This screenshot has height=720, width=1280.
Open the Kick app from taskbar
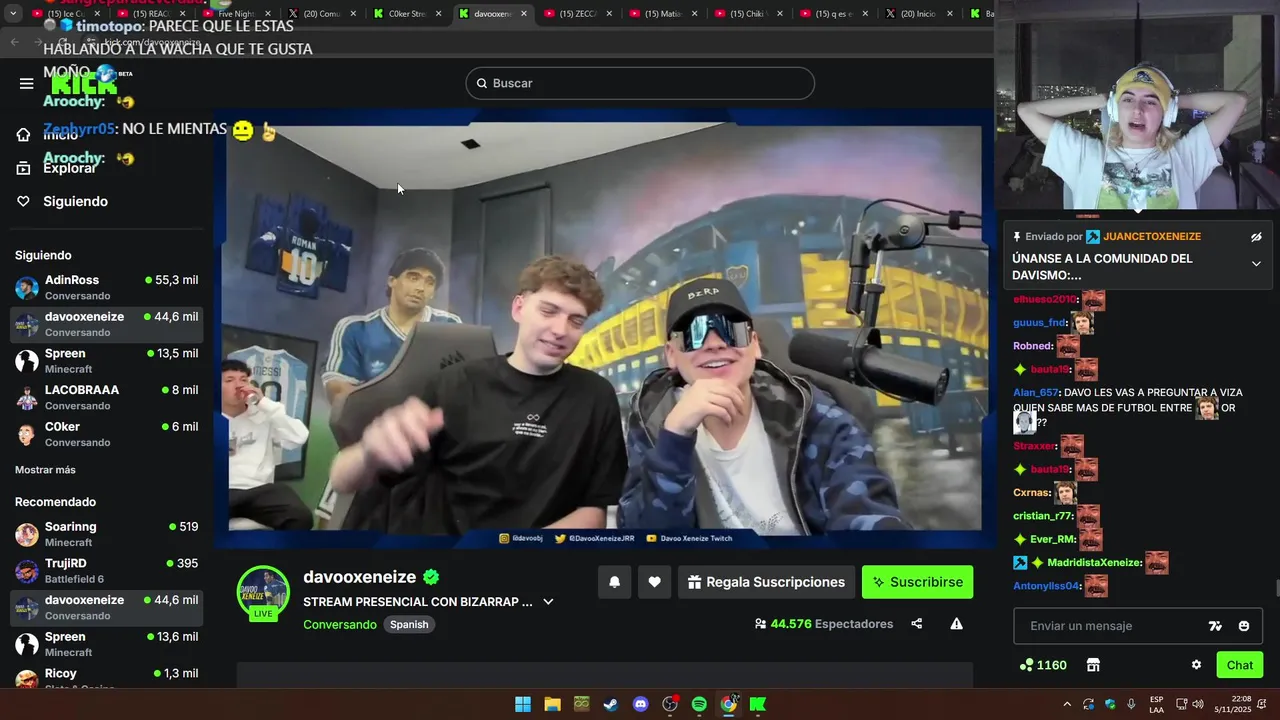pyautogui.click(x=758, y=704)
